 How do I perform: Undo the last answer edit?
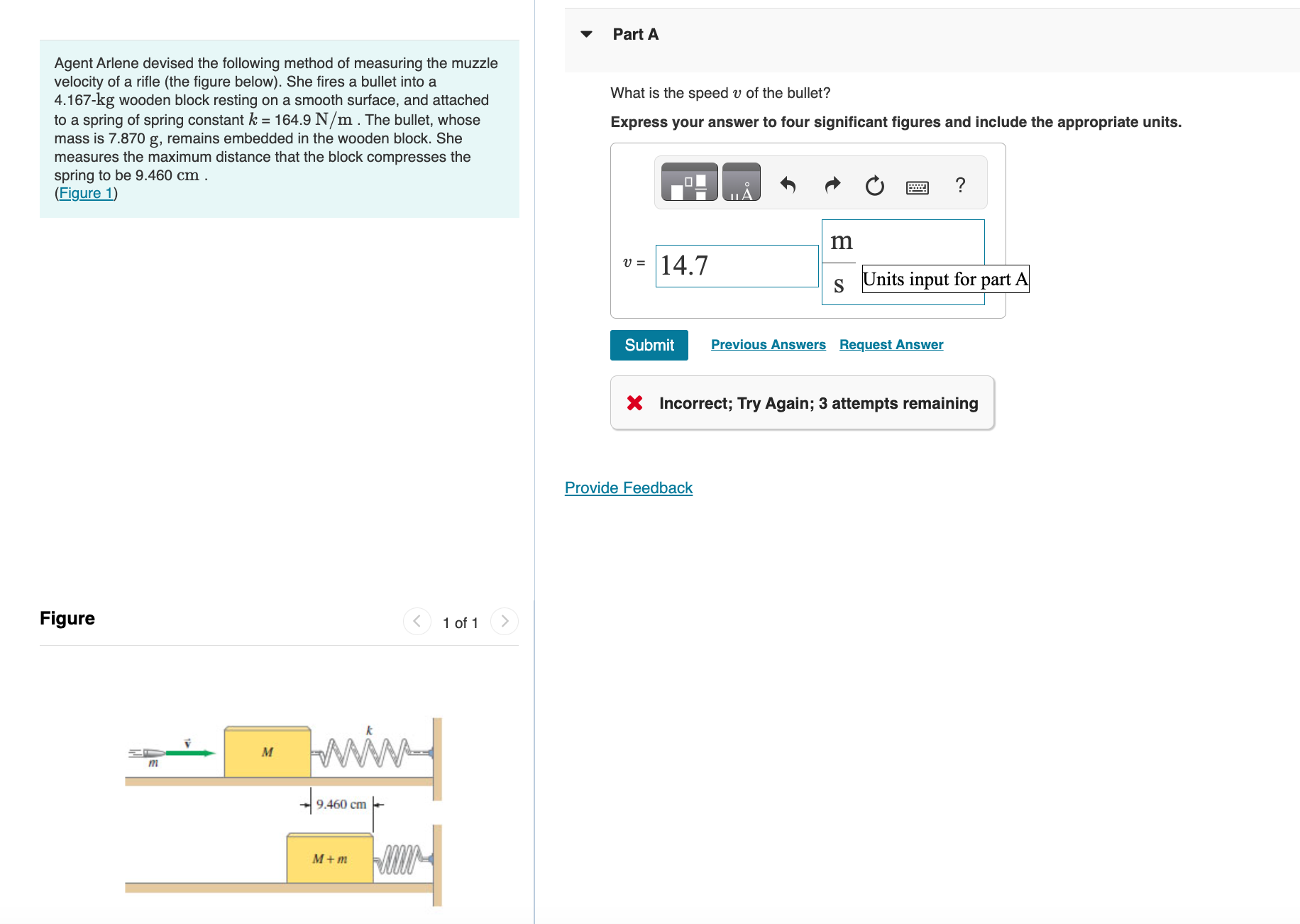(788, 185)
